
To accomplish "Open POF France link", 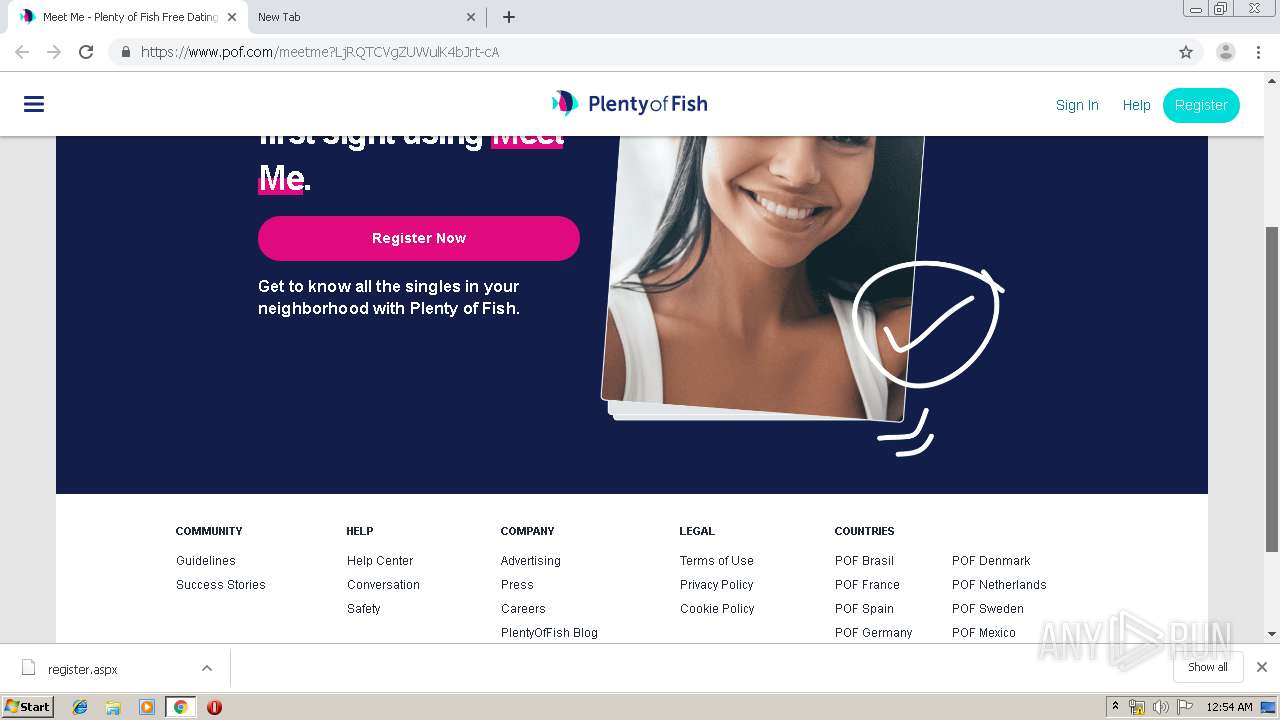I will (x=867, y=585).
